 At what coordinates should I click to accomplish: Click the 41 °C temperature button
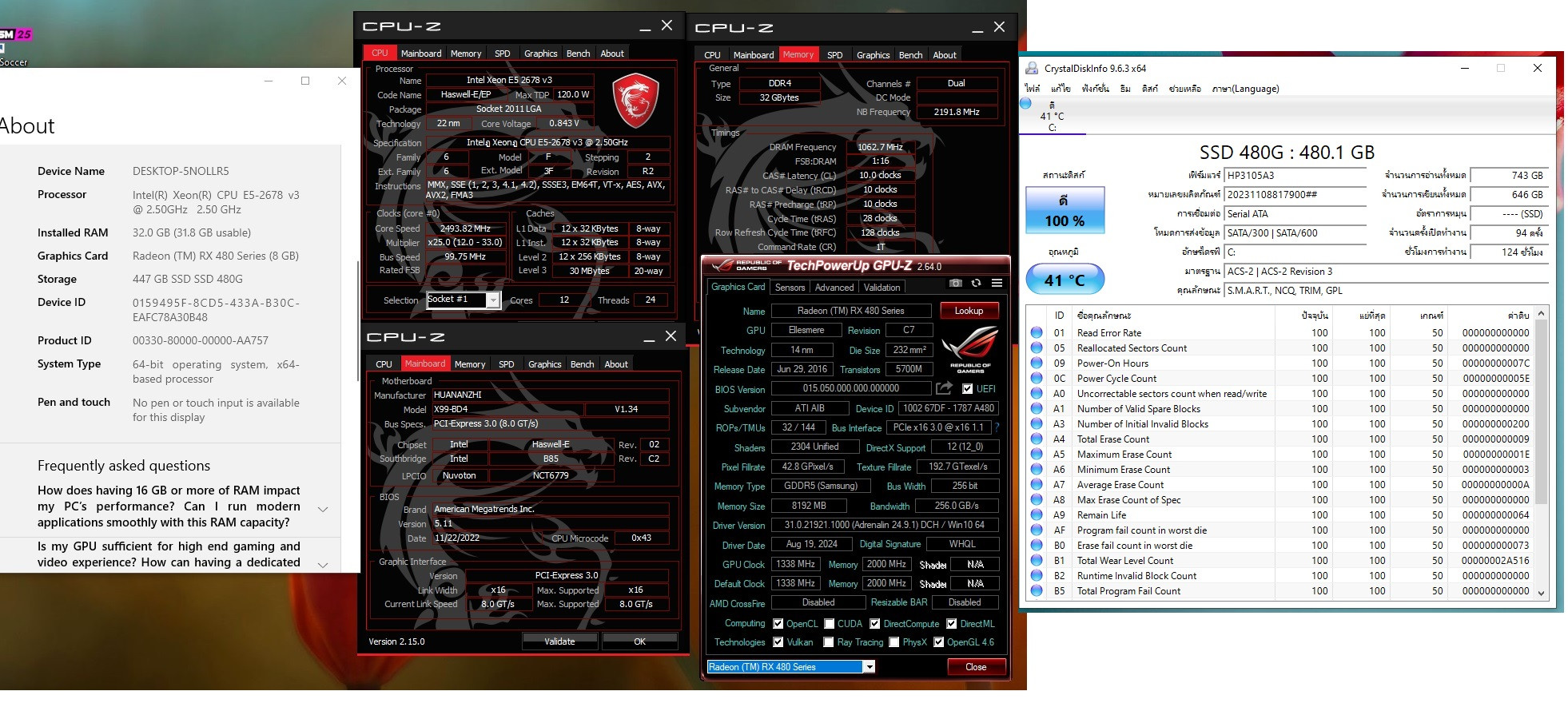click(x=1065, y=280)
